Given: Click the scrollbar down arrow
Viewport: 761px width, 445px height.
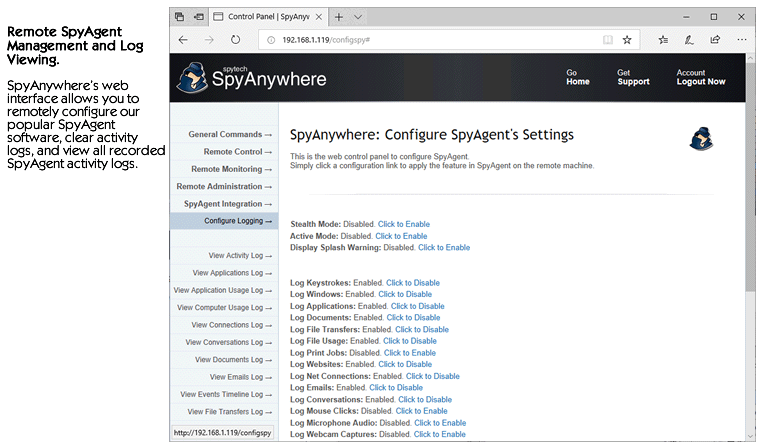Looking at the screenshot, I should (x=751, y=436).
